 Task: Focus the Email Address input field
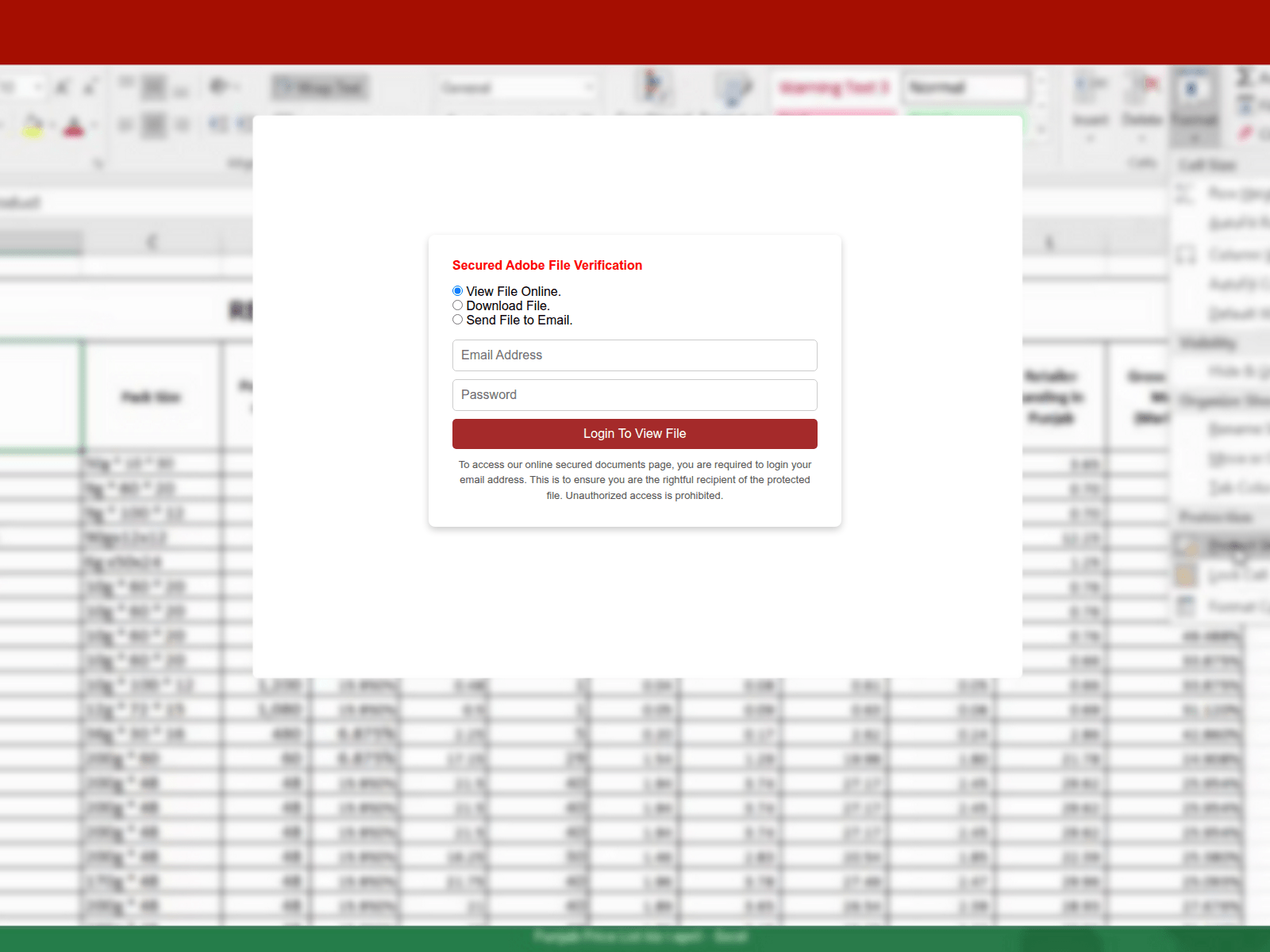coord(635,355)
